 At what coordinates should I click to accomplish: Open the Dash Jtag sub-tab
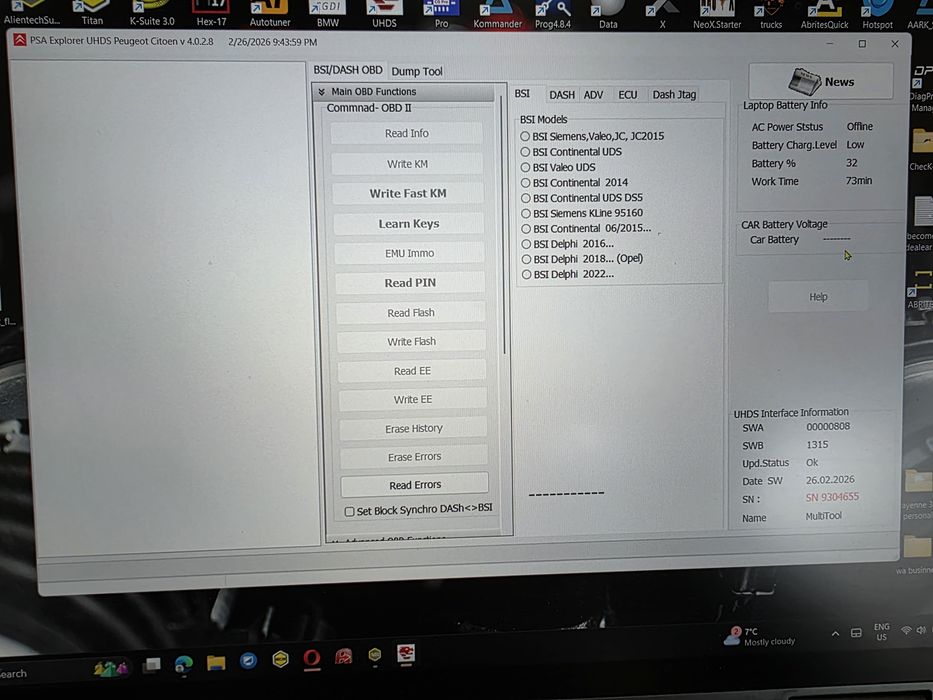pos(674,95)
